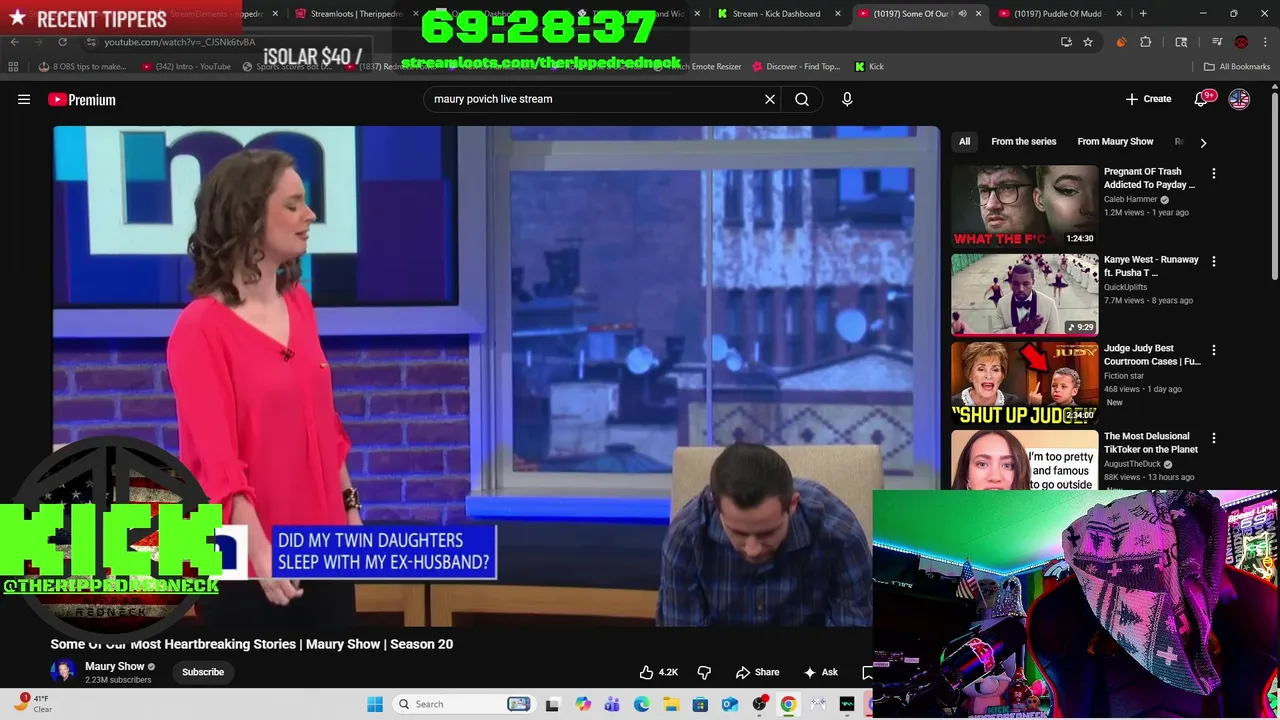Switch to the Streamloots tab
The width and height of the screenshot is (1280, 720).
point(355,14)
